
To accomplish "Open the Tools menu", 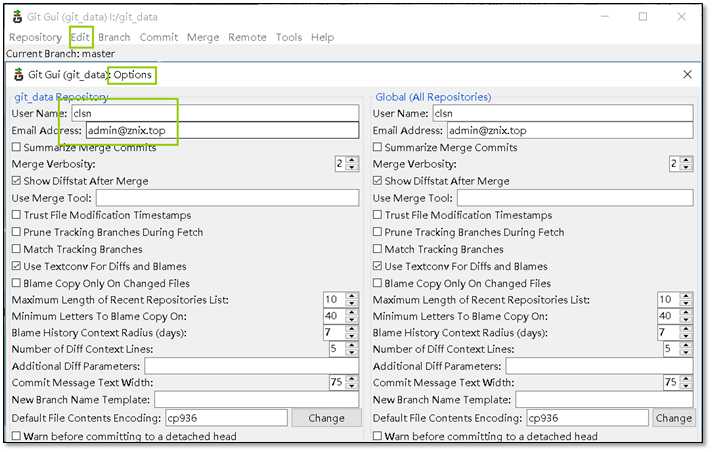I will click(x=289, y=37).
